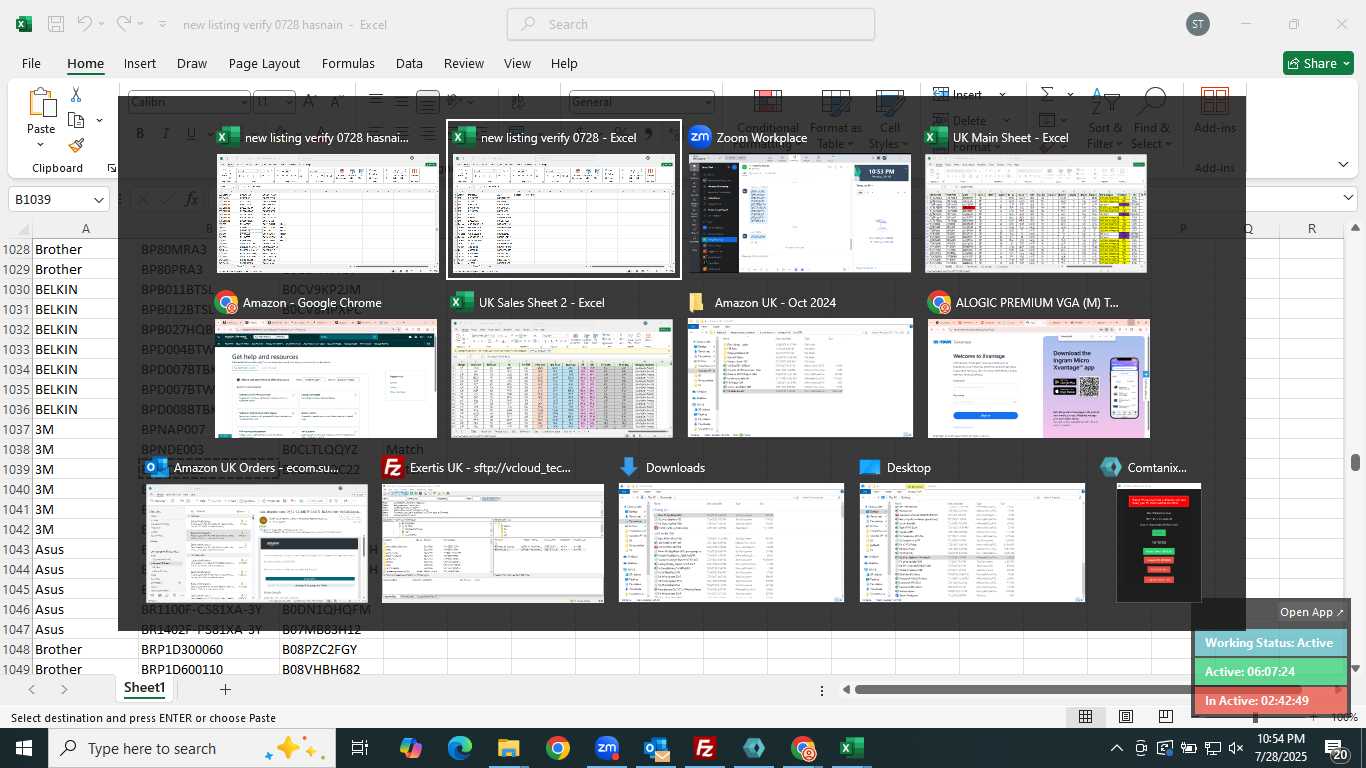Select column R header
Screen dimensions: 1366x768
coord(1312,229)
